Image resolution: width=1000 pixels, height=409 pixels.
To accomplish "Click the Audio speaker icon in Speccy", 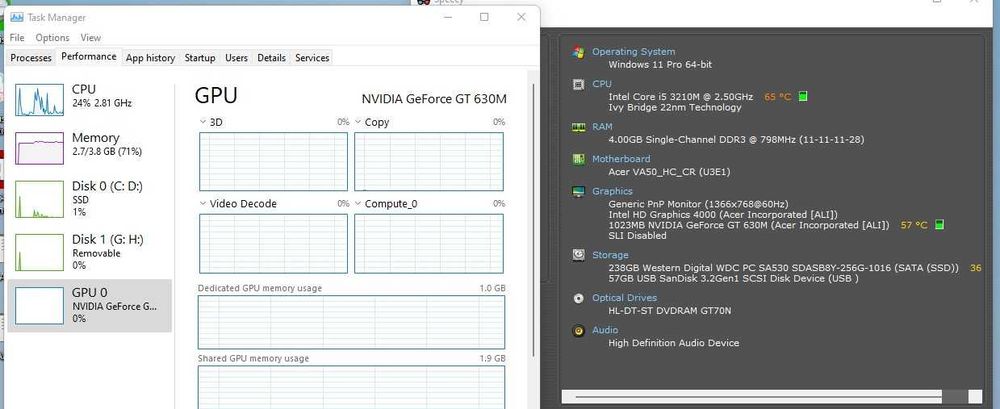I will pos(578,331).
